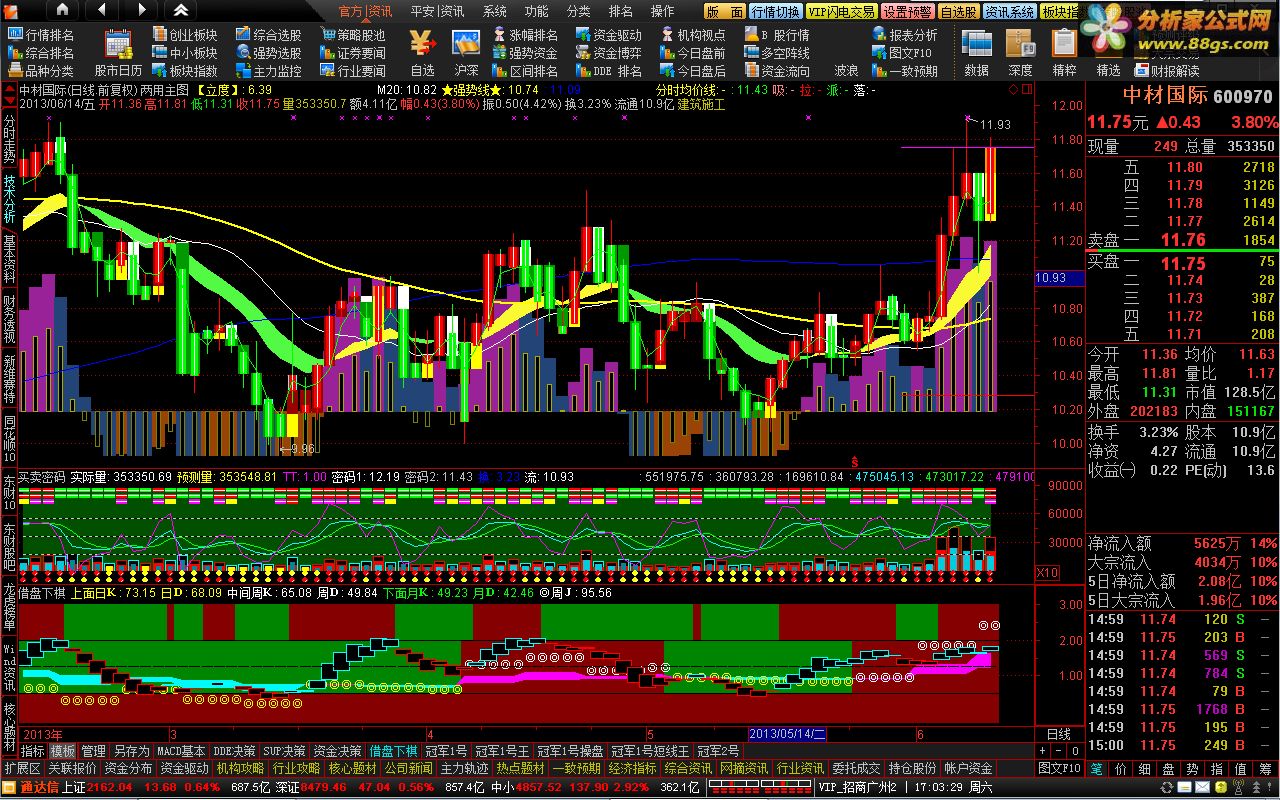Switch to 模板 bottom tab
Screen dimensions: 1280x800
tap(62, 751)
